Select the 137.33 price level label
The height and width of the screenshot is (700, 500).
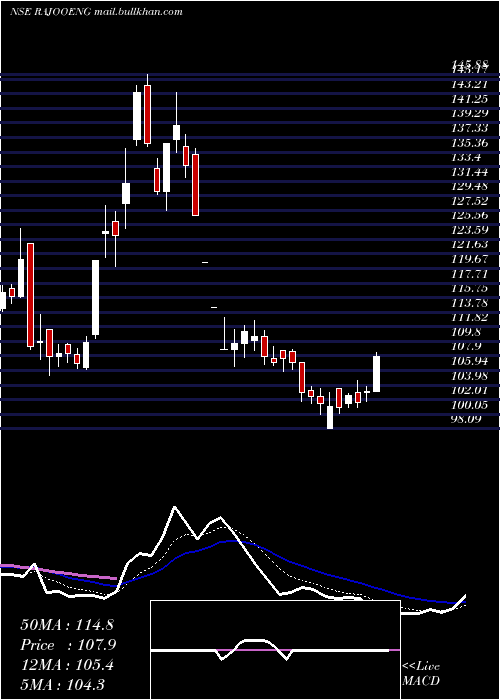click(470, 128)
